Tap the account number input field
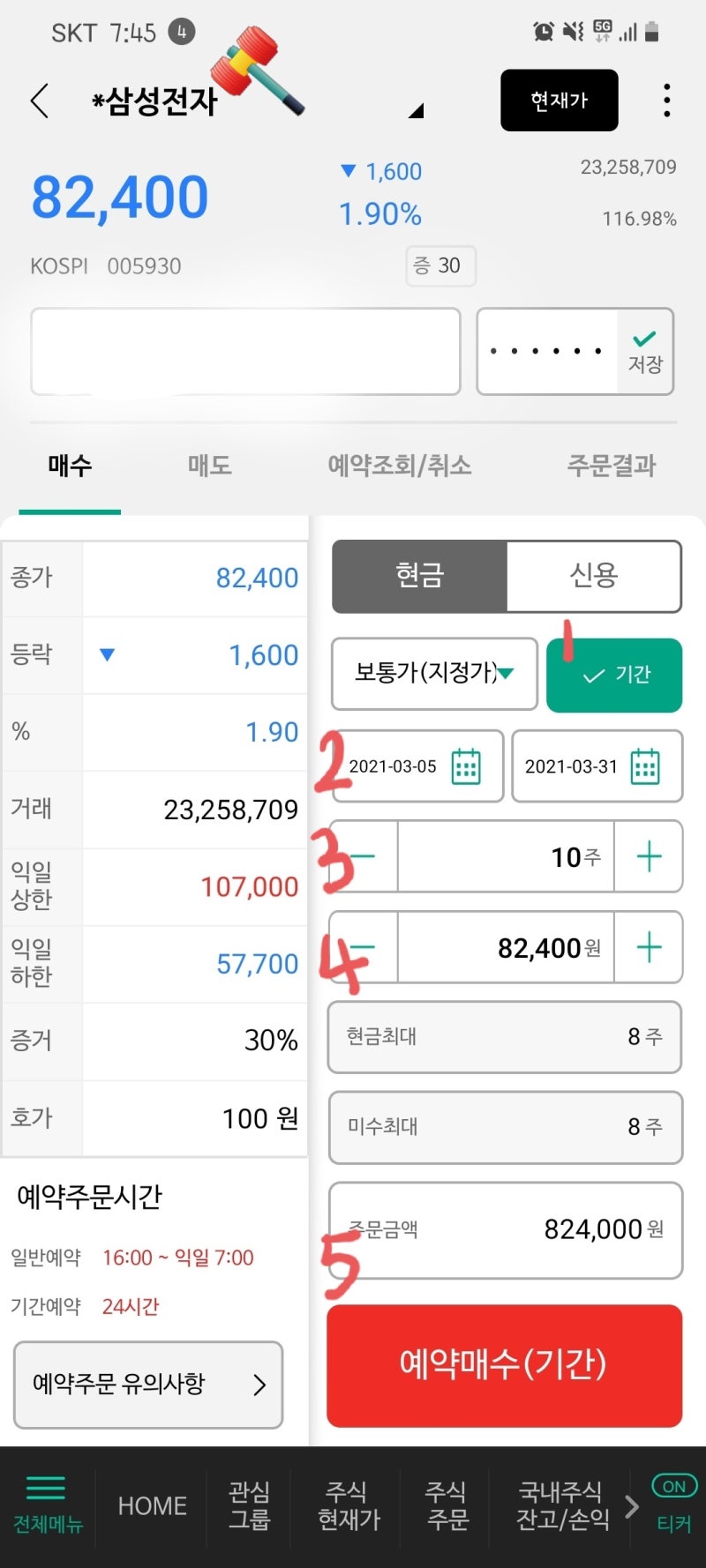Screen dimensions: 706x1568 coord(245,351)
